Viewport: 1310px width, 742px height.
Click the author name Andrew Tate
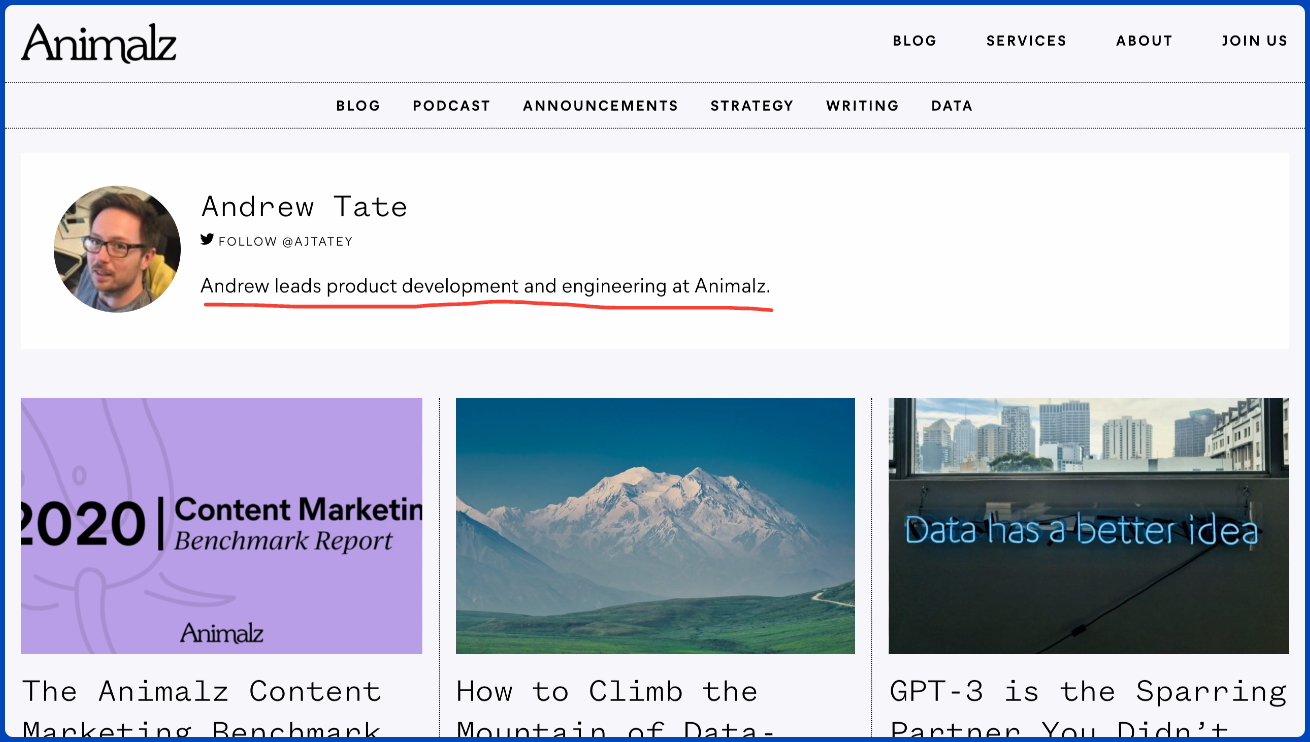click(x=304, y=206)
